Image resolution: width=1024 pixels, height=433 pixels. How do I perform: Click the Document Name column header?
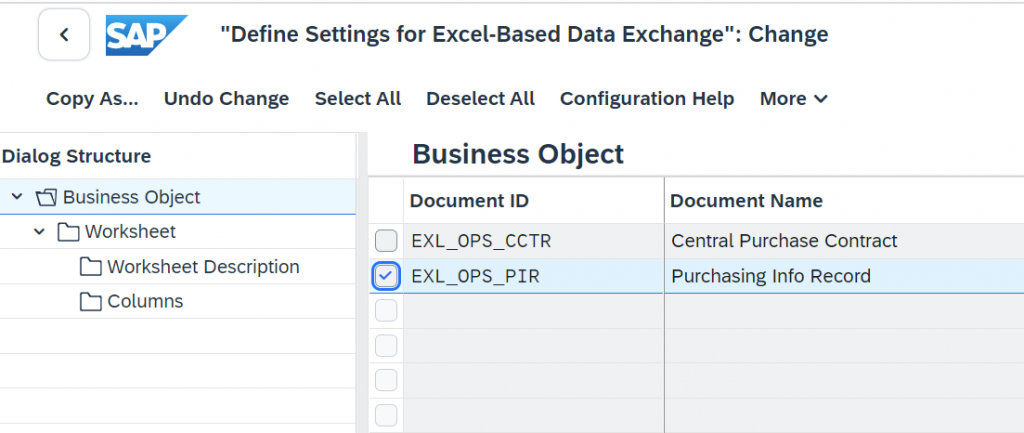(844, 200)
